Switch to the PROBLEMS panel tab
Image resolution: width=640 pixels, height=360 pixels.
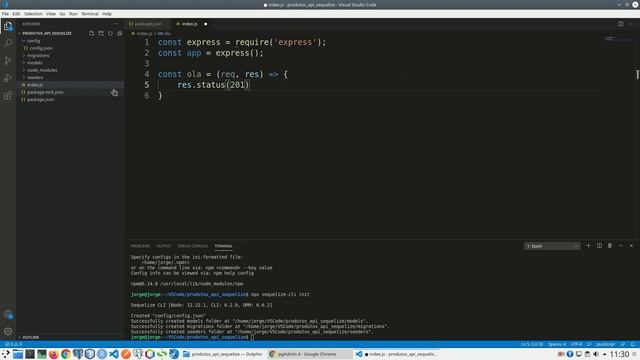pos(140,246)
